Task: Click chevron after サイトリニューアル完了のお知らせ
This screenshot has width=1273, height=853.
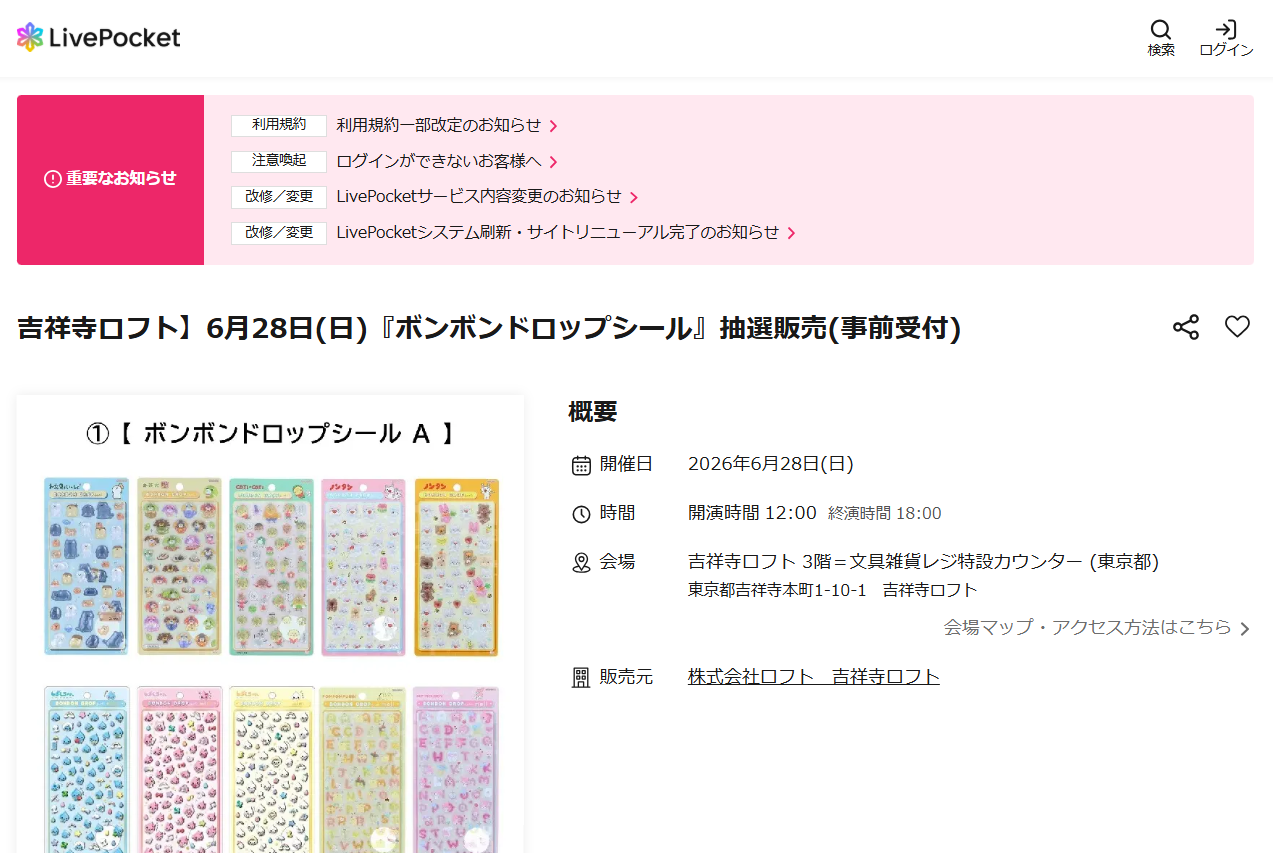Action: [x=792, y=233]
